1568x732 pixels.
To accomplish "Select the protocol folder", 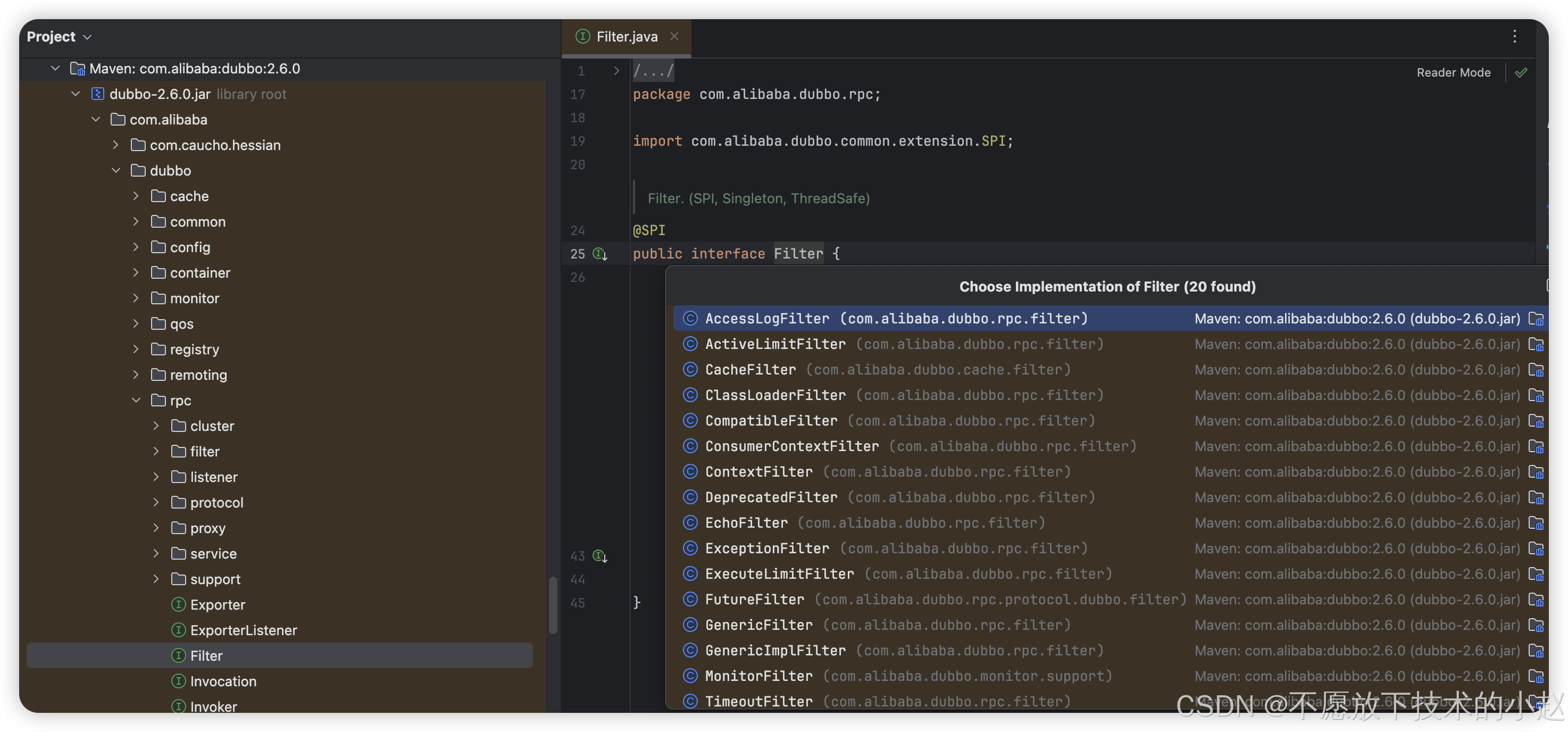I will [x=207, y=502].
